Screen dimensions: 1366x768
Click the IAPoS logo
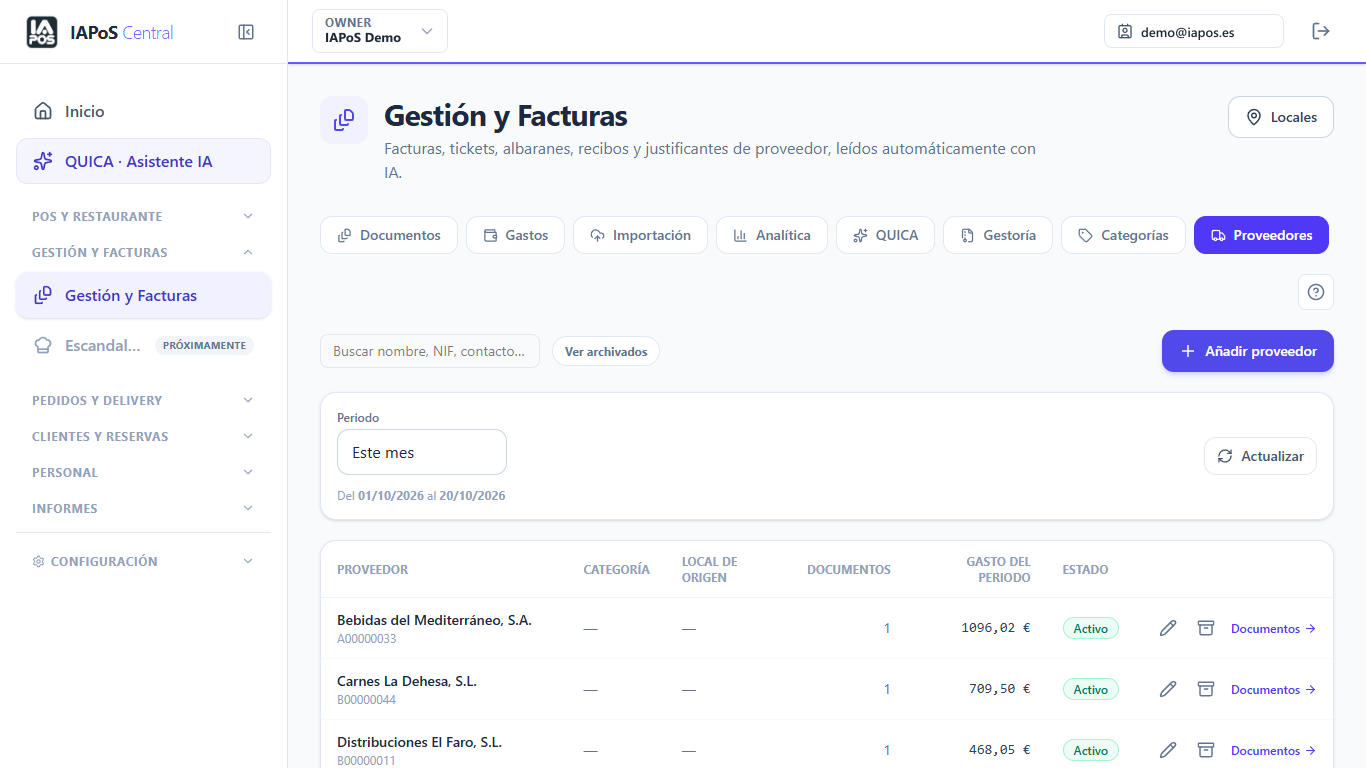[42, 32]
